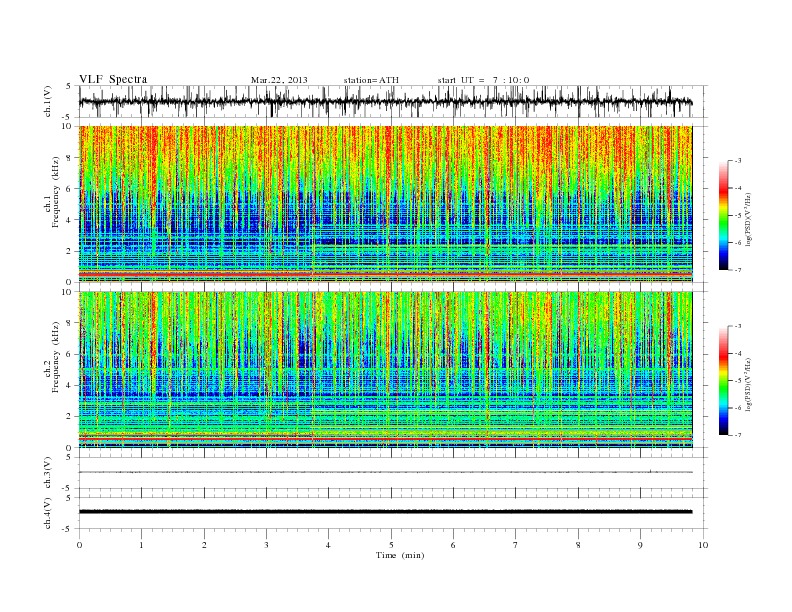
Task: Click the 'start UT = 7:10:0' label
Action: coord(483,80)
